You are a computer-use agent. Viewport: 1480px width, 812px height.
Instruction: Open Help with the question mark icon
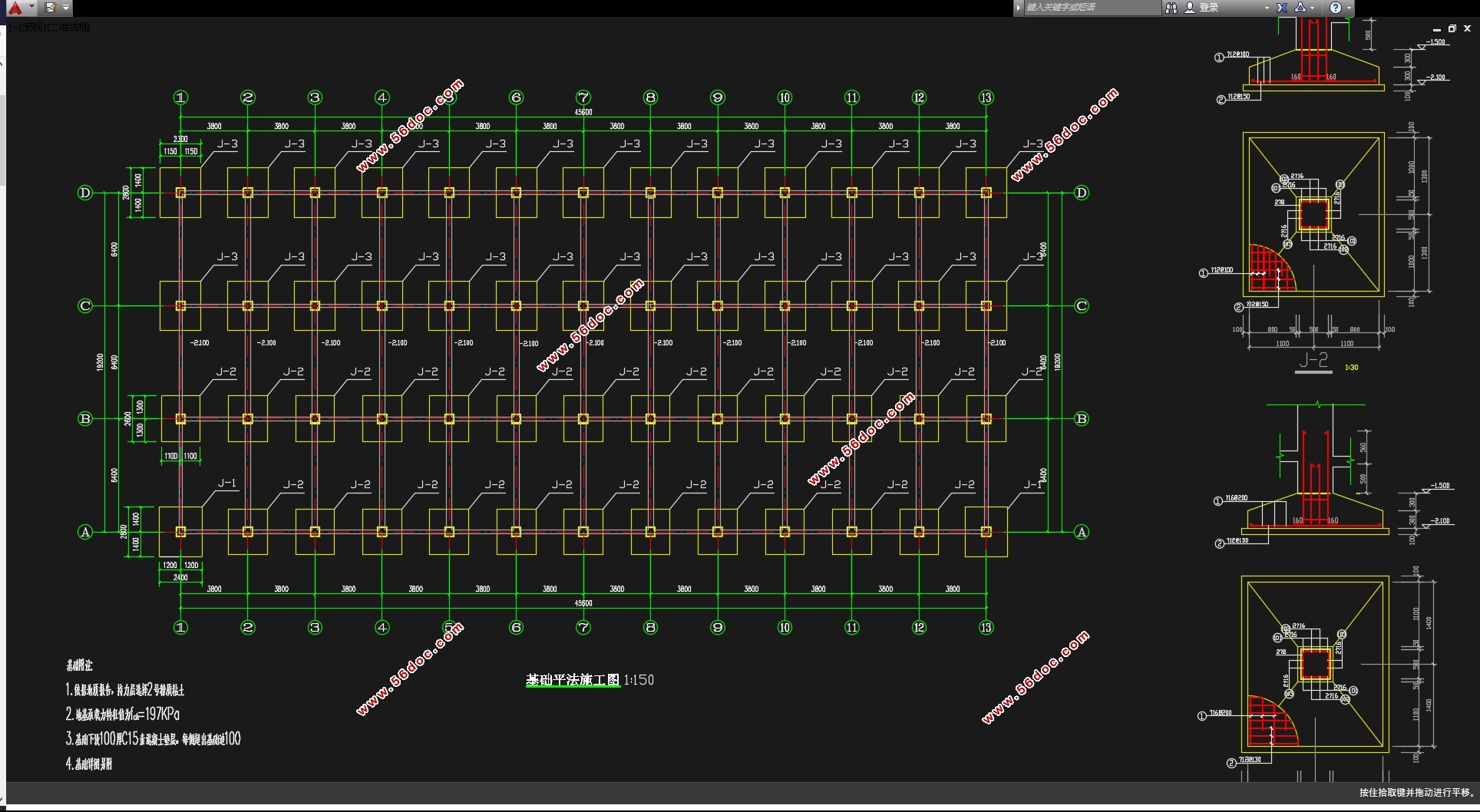1336,8
